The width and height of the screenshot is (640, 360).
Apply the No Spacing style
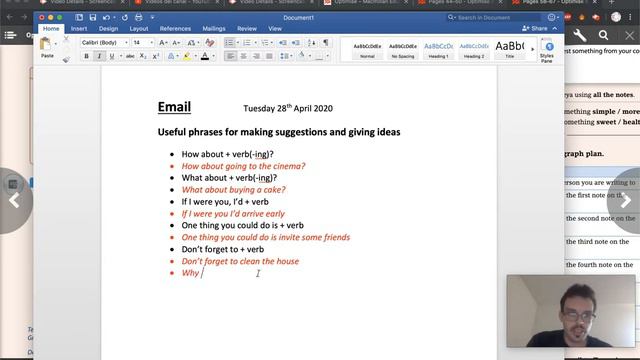(x=402, y=51)
